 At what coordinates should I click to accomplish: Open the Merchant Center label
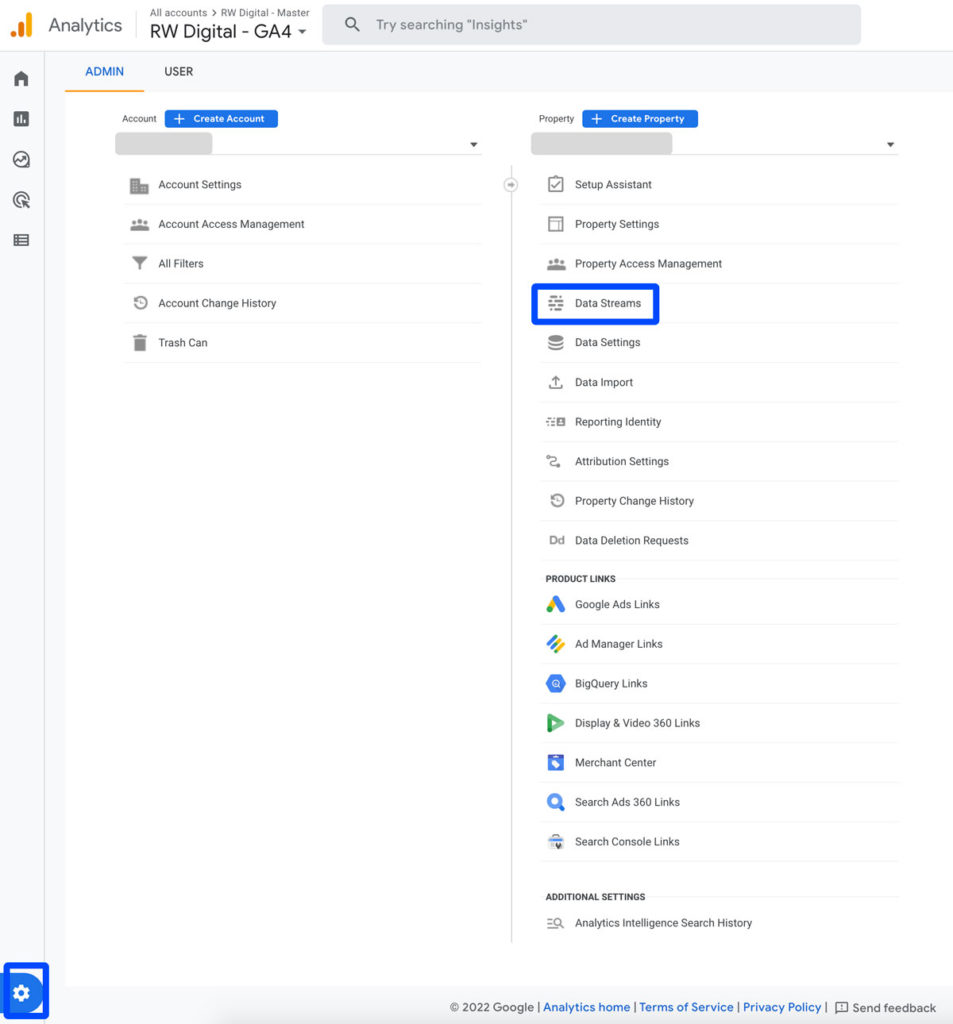(615, 762)
